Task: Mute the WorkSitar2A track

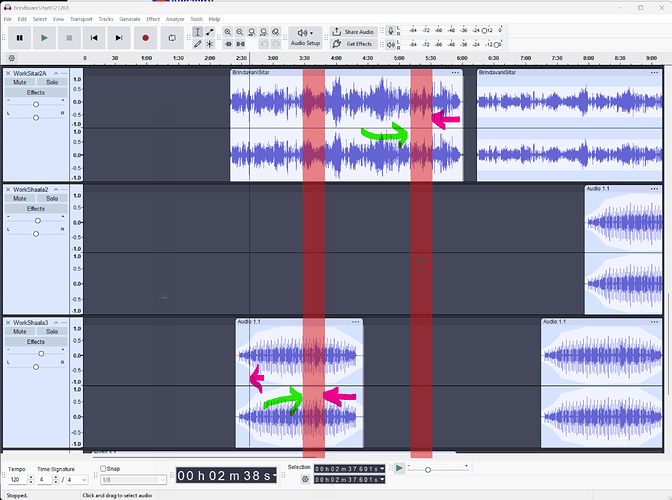Action: point(20,82)
